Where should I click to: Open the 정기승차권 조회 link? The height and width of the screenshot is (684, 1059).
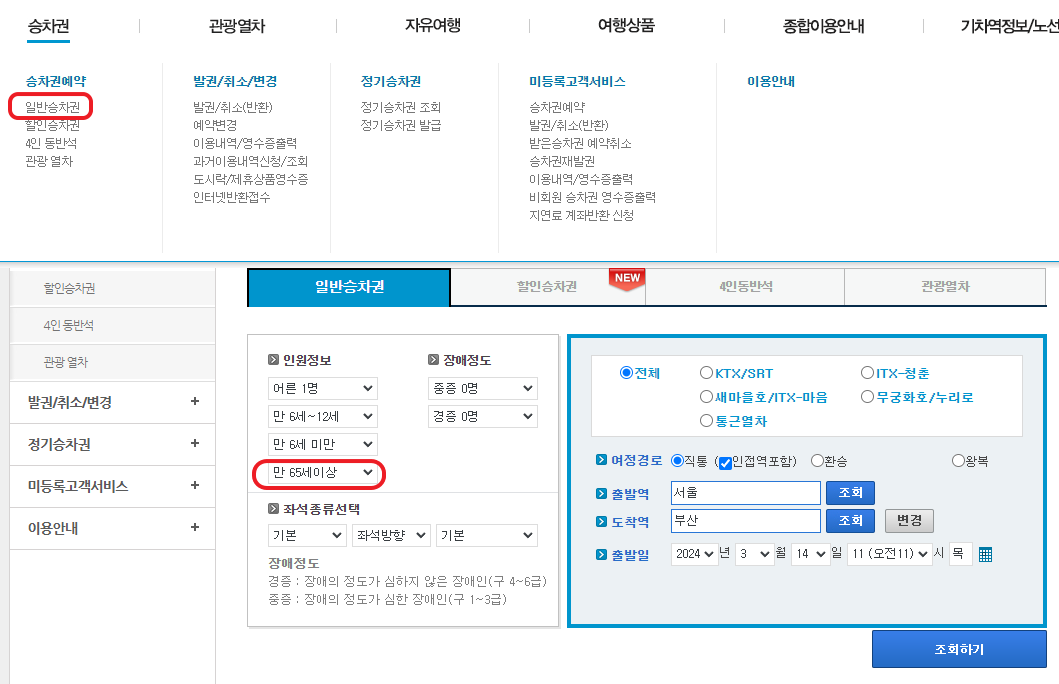click(401, 107)
